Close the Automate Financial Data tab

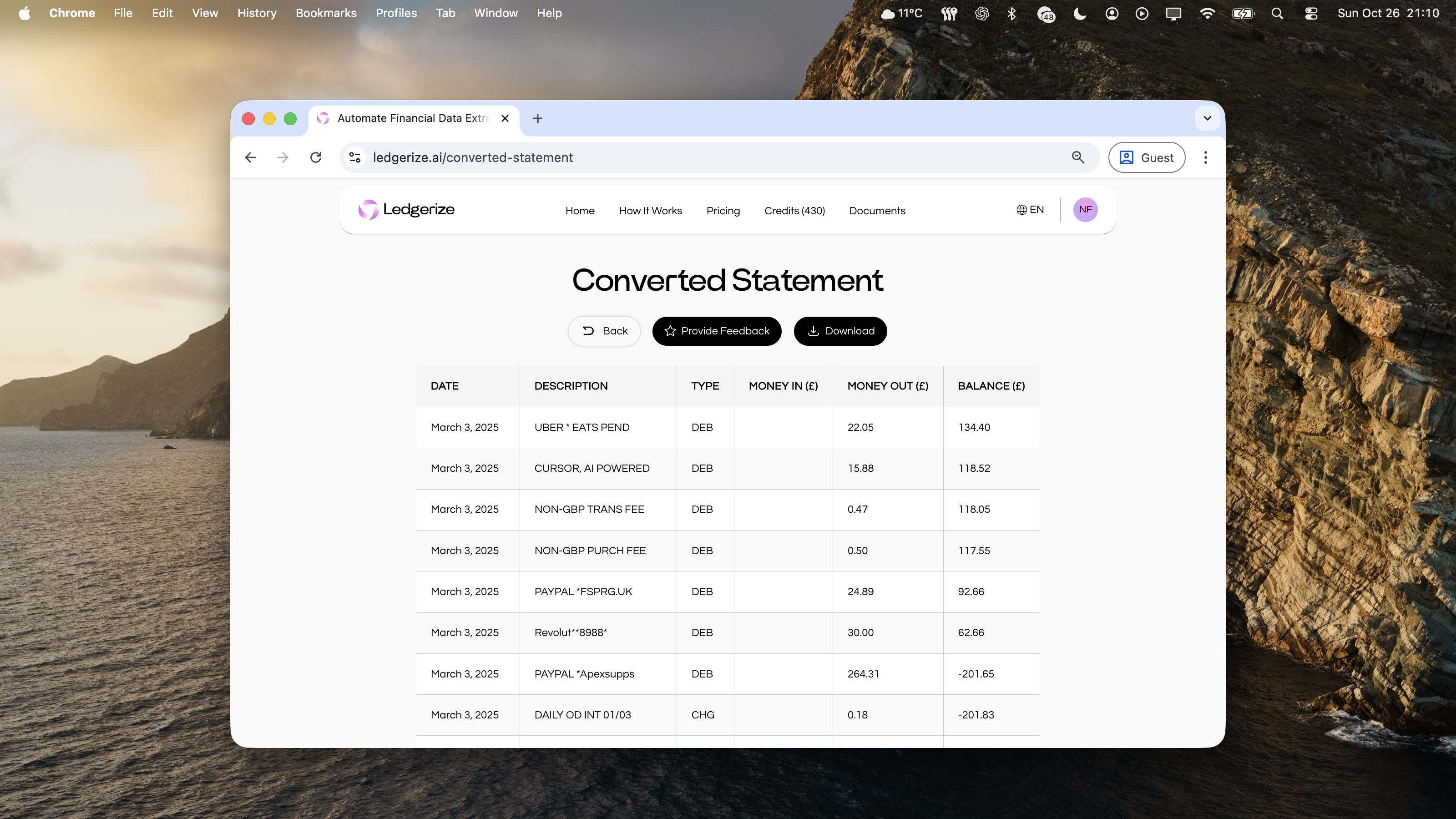tap(505, 118)
